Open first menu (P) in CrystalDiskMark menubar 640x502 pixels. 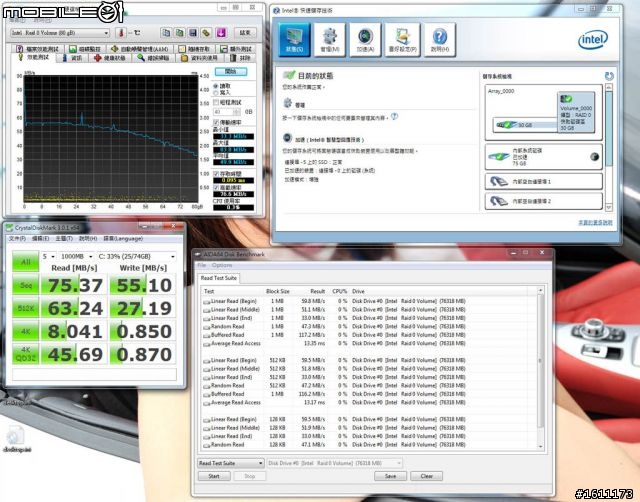coord(17,239)
